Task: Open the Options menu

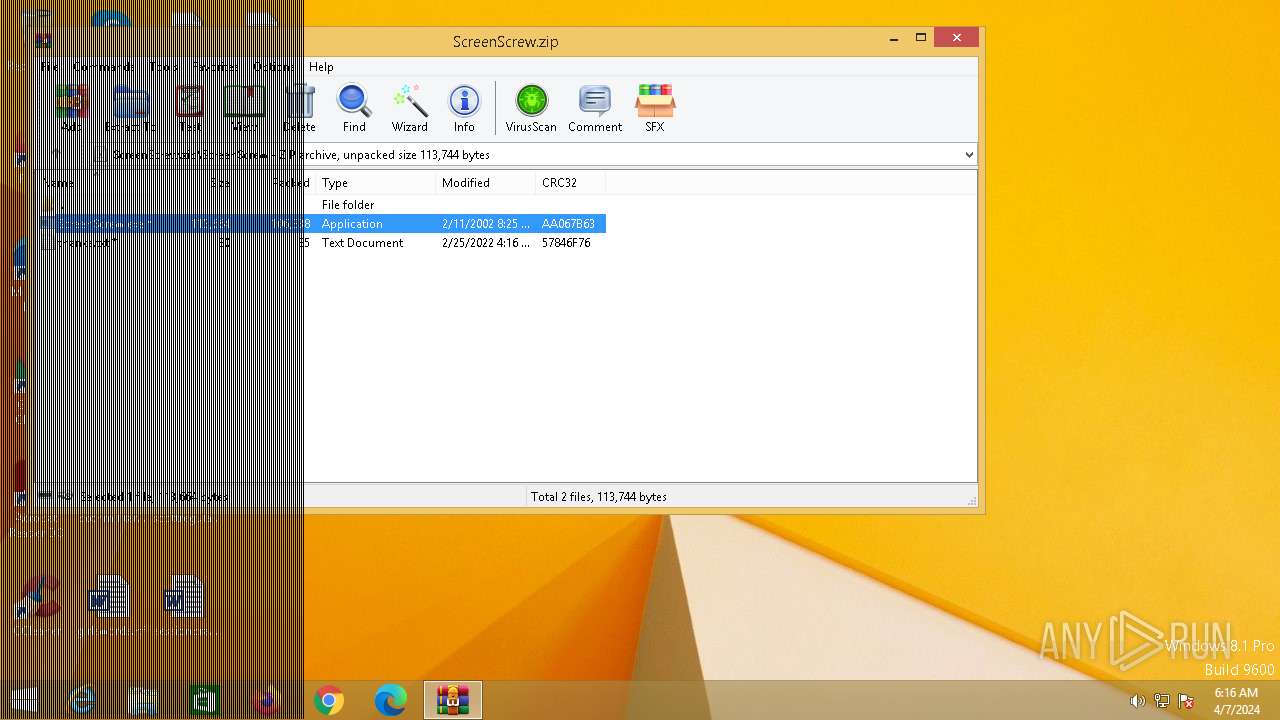Action: [273, 67]
